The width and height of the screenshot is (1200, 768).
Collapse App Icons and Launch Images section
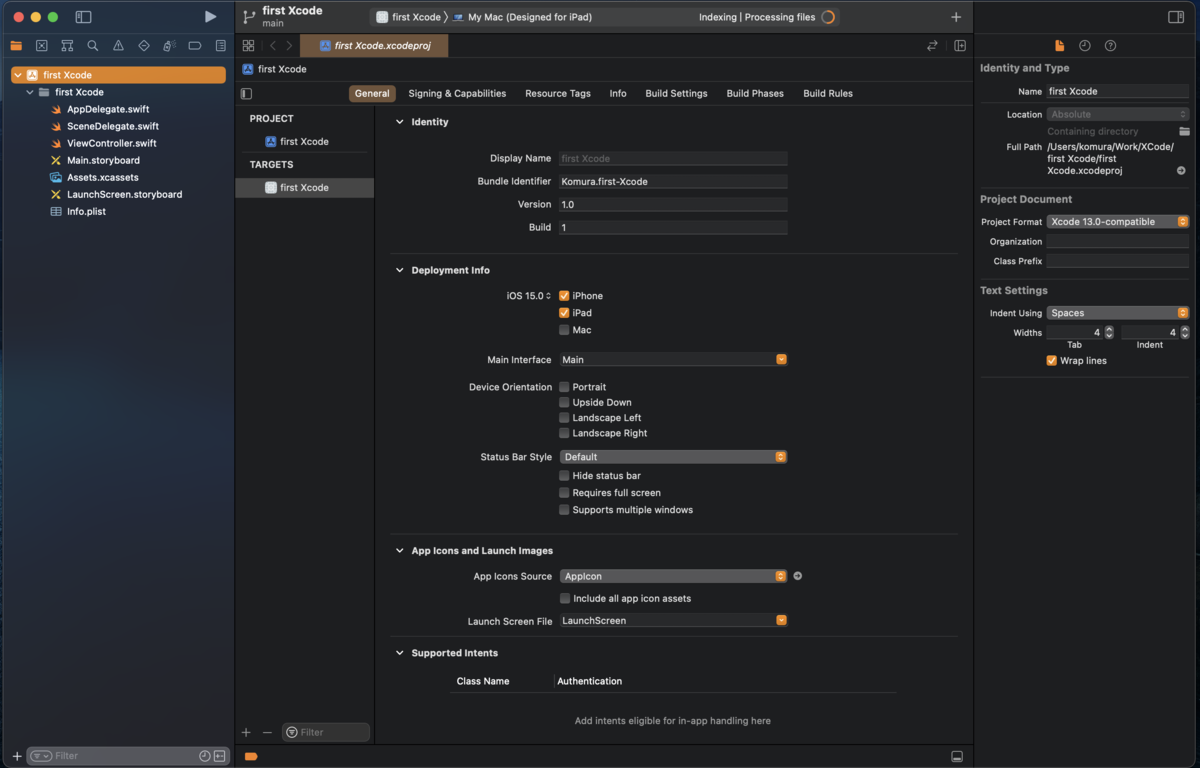pyautogui.click(x=400, y=551)
